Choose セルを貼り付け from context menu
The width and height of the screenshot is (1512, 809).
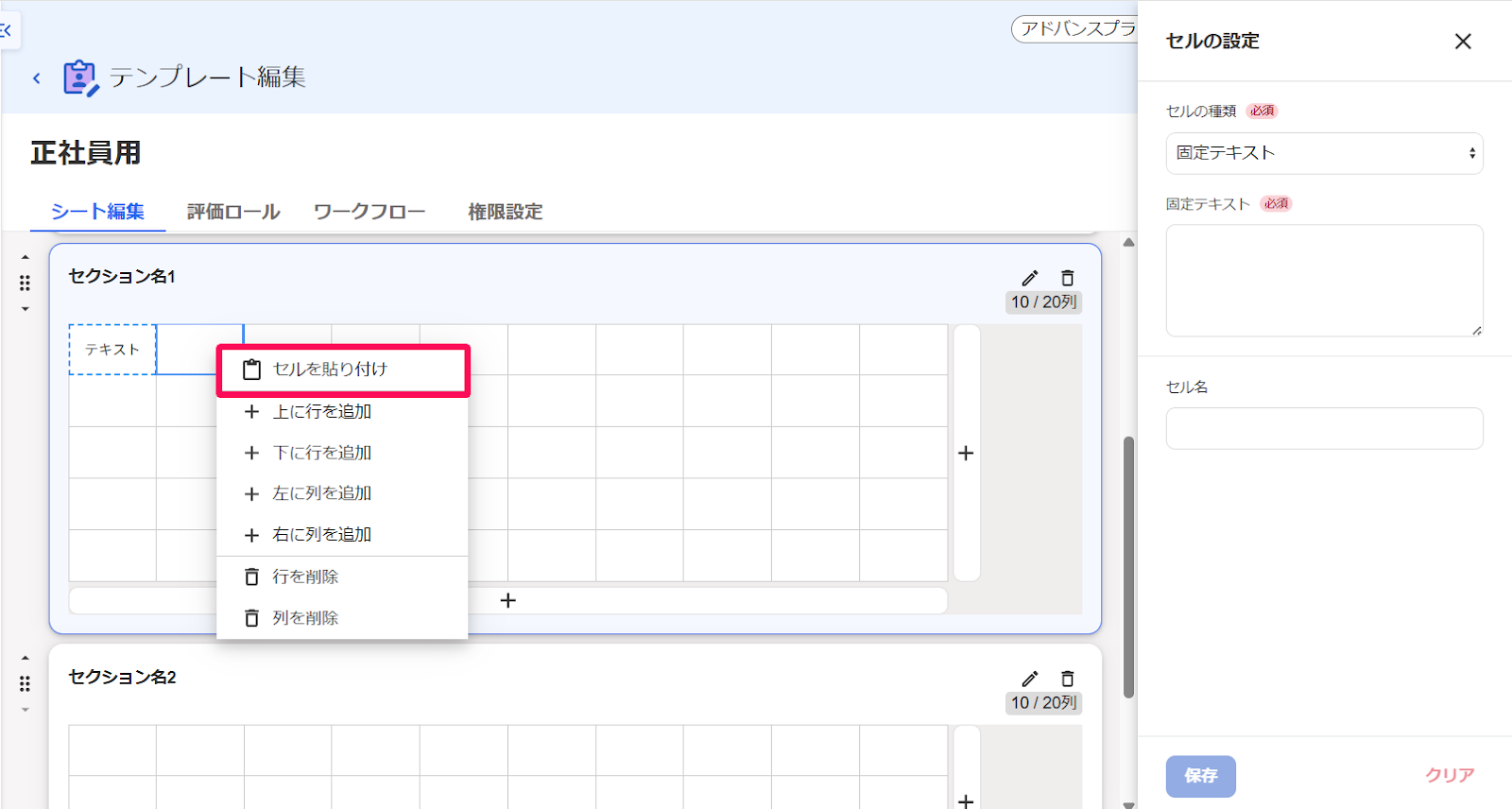[x=342, y=370]
